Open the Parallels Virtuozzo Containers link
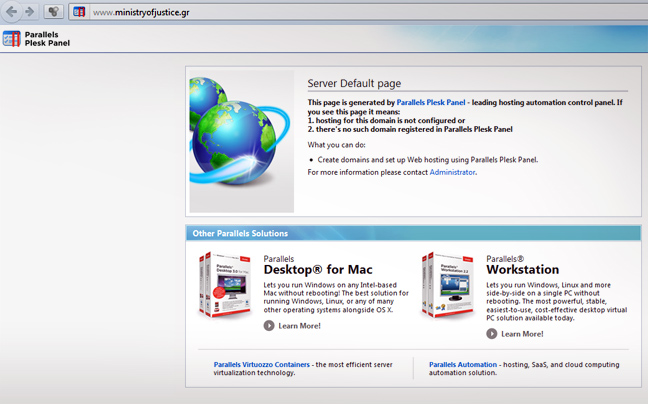 262,365
